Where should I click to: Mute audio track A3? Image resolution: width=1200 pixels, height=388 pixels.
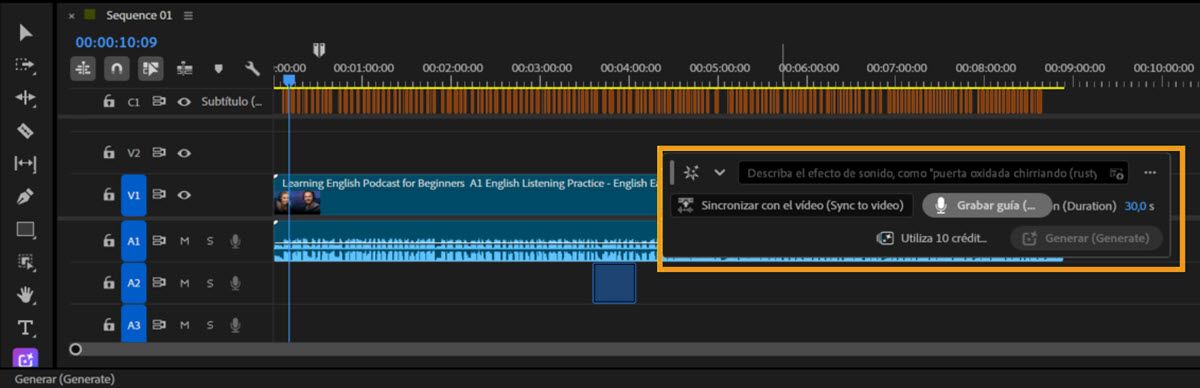tap(184, 324)
